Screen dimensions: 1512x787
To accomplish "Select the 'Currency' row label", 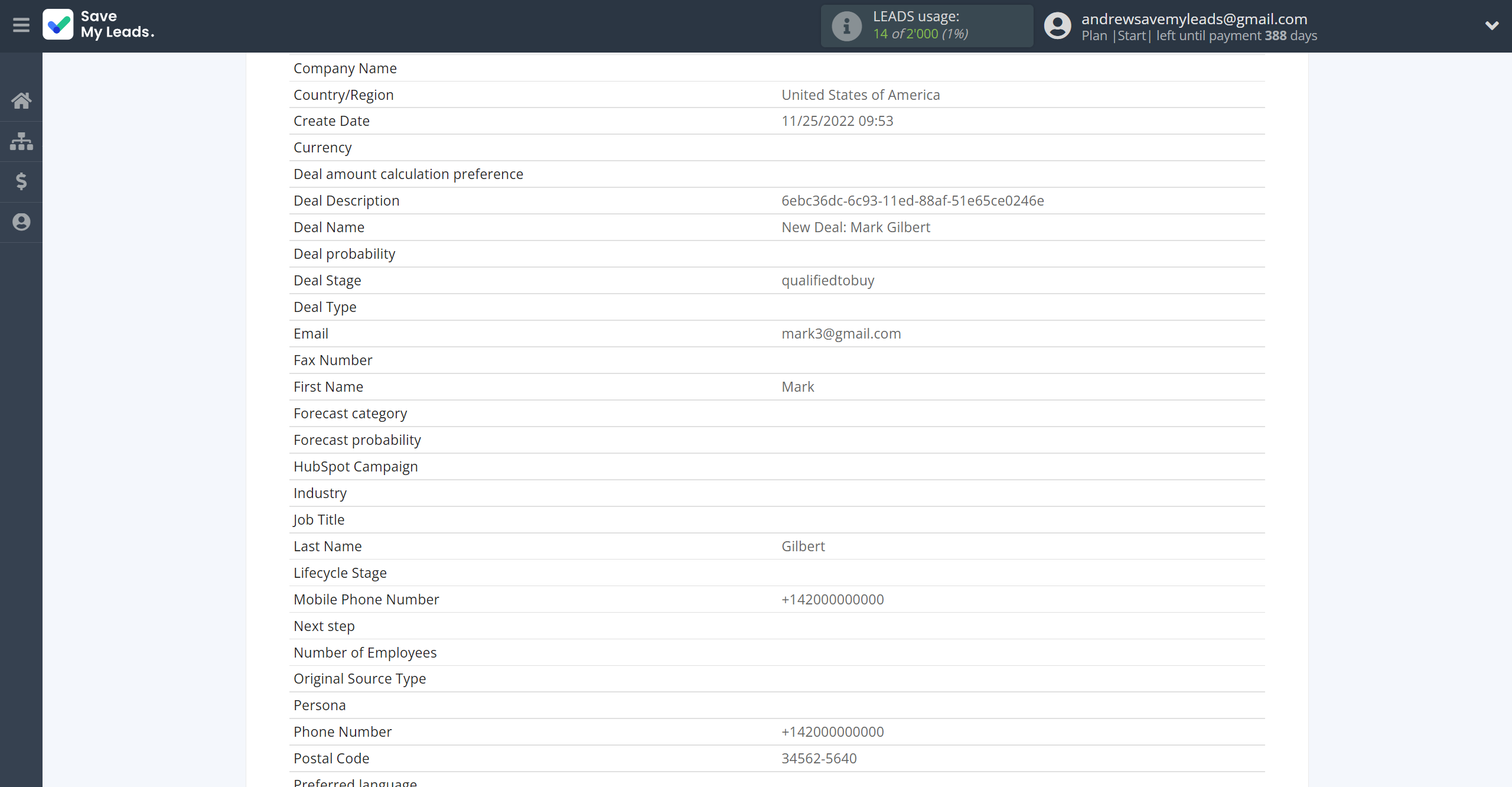I will point(322,148).
